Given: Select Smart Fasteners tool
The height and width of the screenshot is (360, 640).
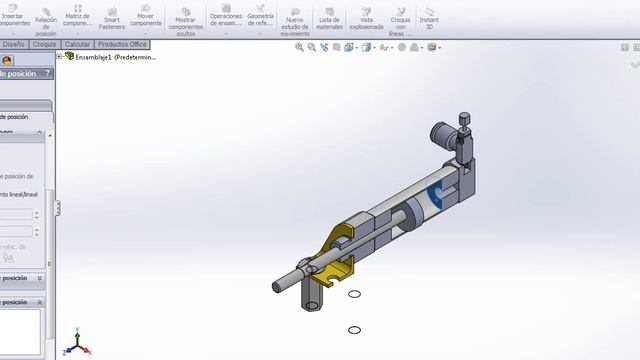Looking at the screenshot, I should point(111,19).
